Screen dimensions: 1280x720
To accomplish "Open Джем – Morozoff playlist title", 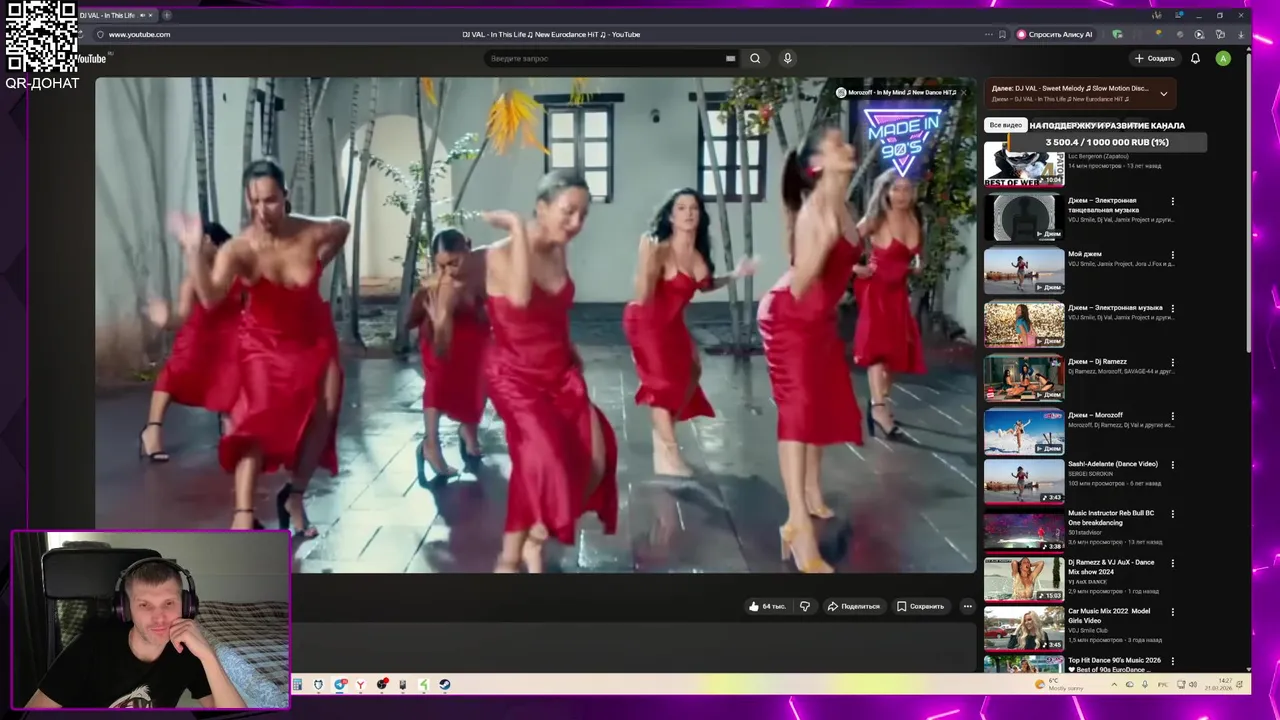I will (x=1095, y=415).
